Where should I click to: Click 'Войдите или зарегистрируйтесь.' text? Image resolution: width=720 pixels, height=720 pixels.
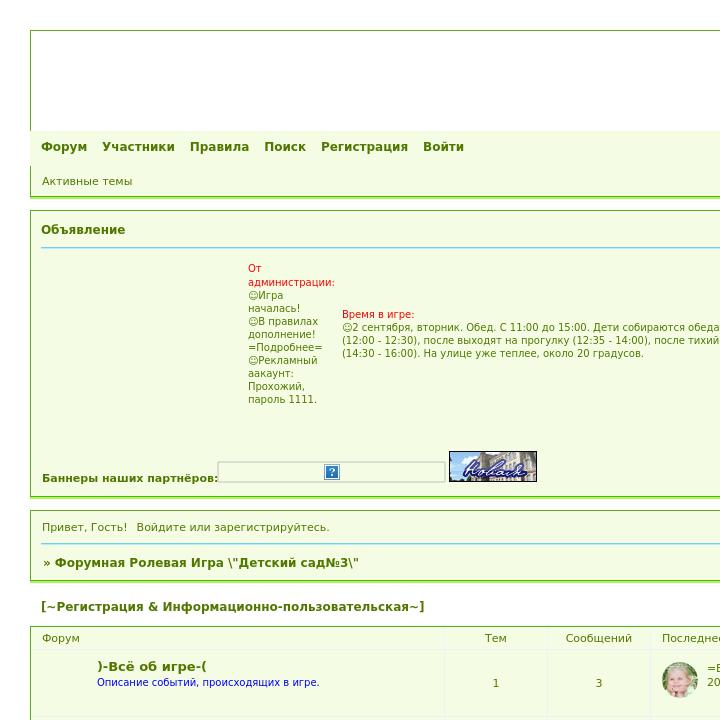[x=233, y=527]
